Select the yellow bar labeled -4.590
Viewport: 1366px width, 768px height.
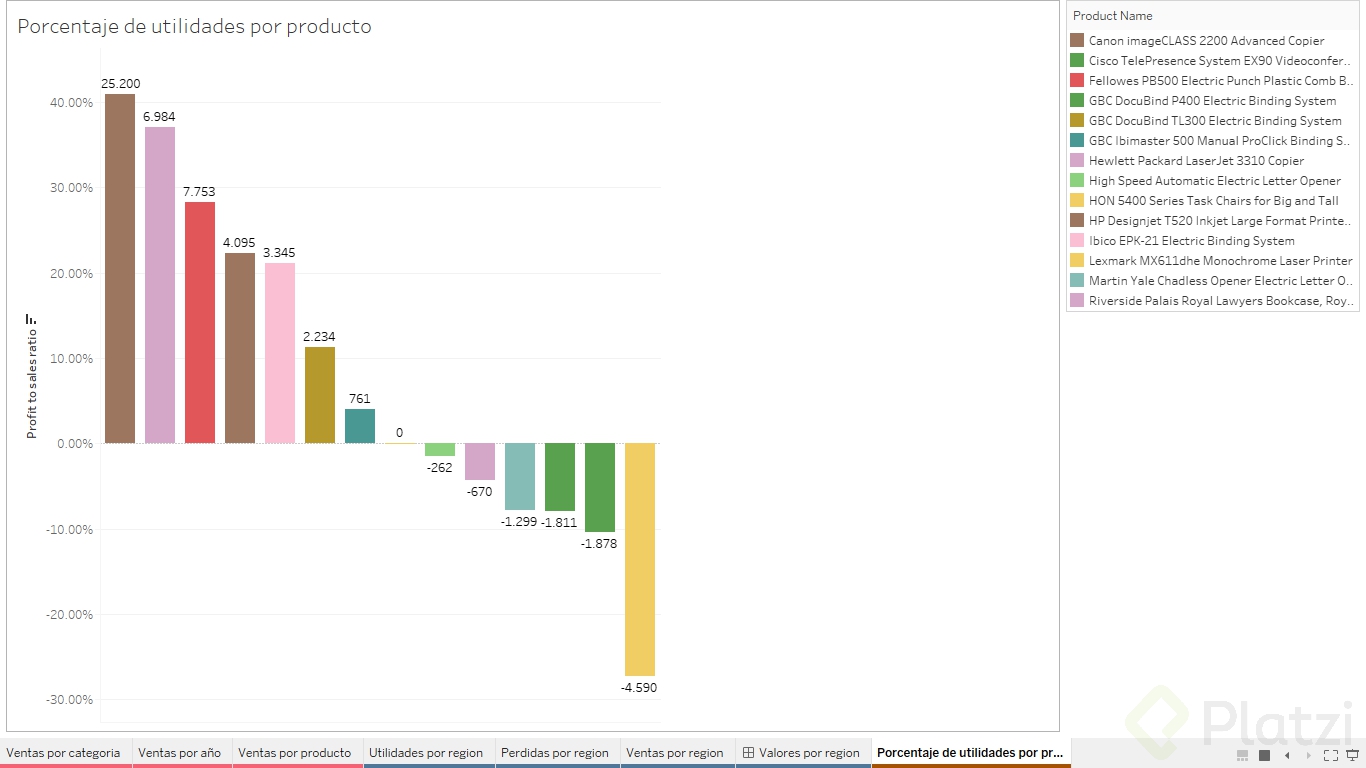click(x=640, y=560)
